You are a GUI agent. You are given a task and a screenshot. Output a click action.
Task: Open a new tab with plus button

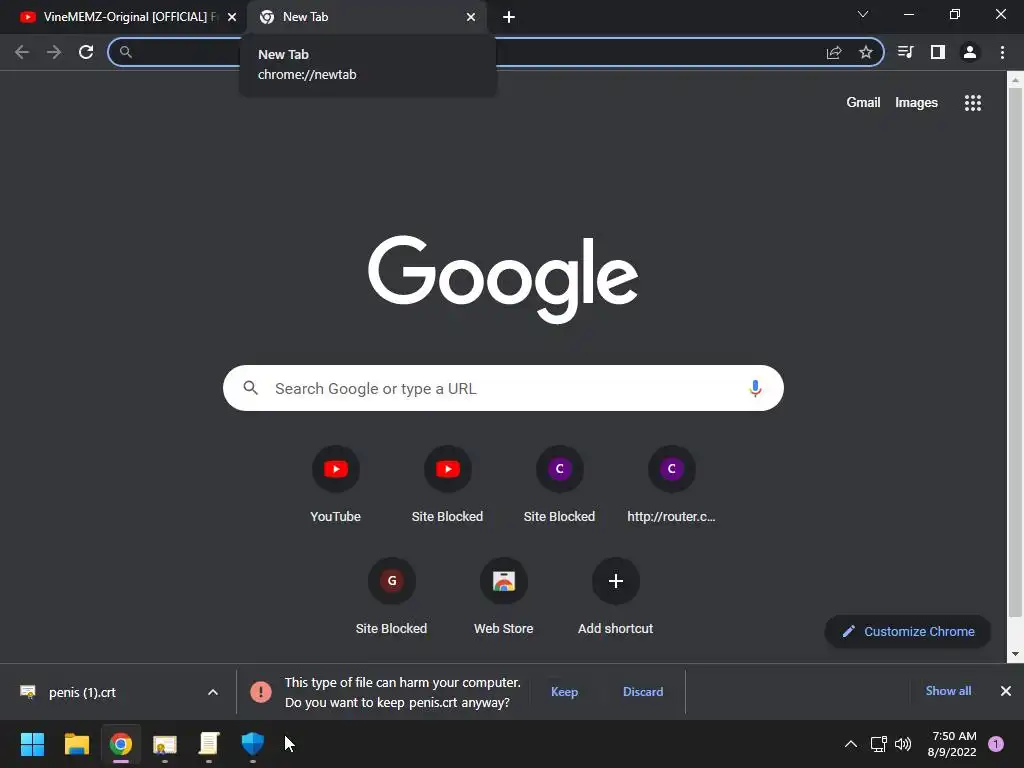(x=509, y=18)
